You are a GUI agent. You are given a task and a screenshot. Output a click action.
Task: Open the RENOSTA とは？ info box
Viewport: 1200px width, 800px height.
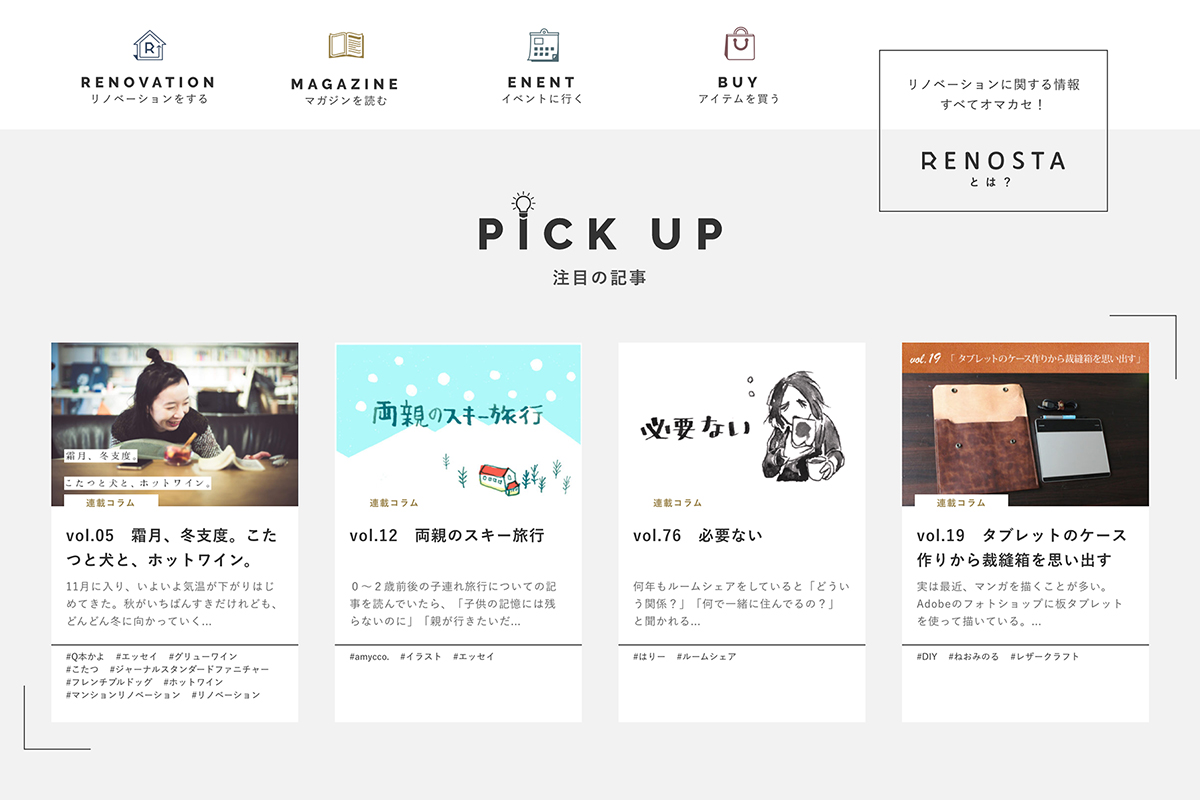pyautogui.click(x=993, y=130)
